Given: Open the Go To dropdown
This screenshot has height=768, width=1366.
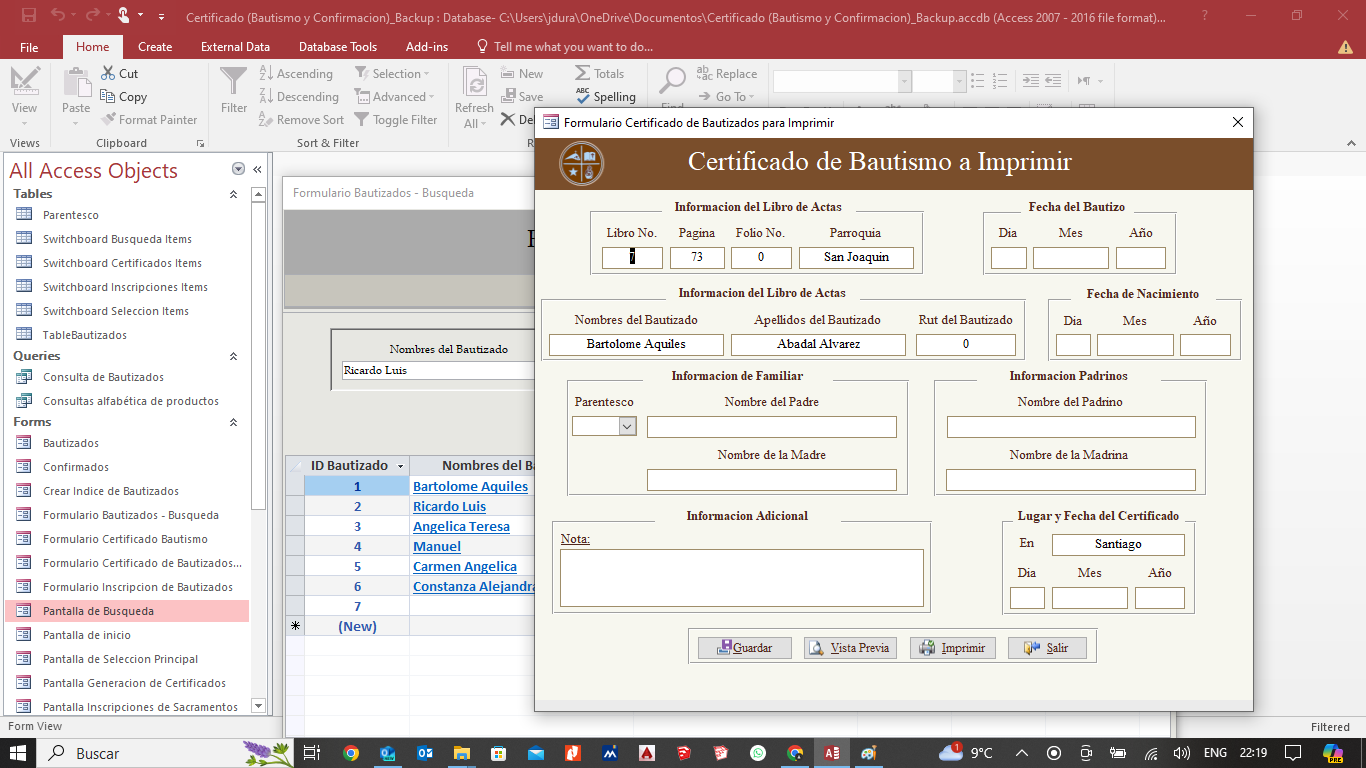Looking at the screenshot, I should point(725,96).
